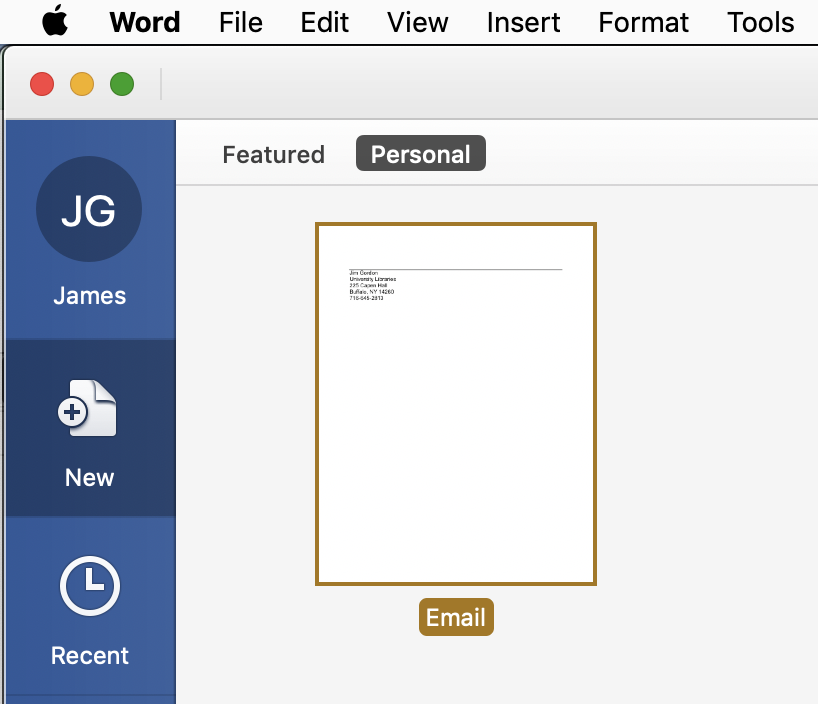Viewport: 818px width, 704px height.
Task: Click the Email template label
Action: [x=456, y=617]
